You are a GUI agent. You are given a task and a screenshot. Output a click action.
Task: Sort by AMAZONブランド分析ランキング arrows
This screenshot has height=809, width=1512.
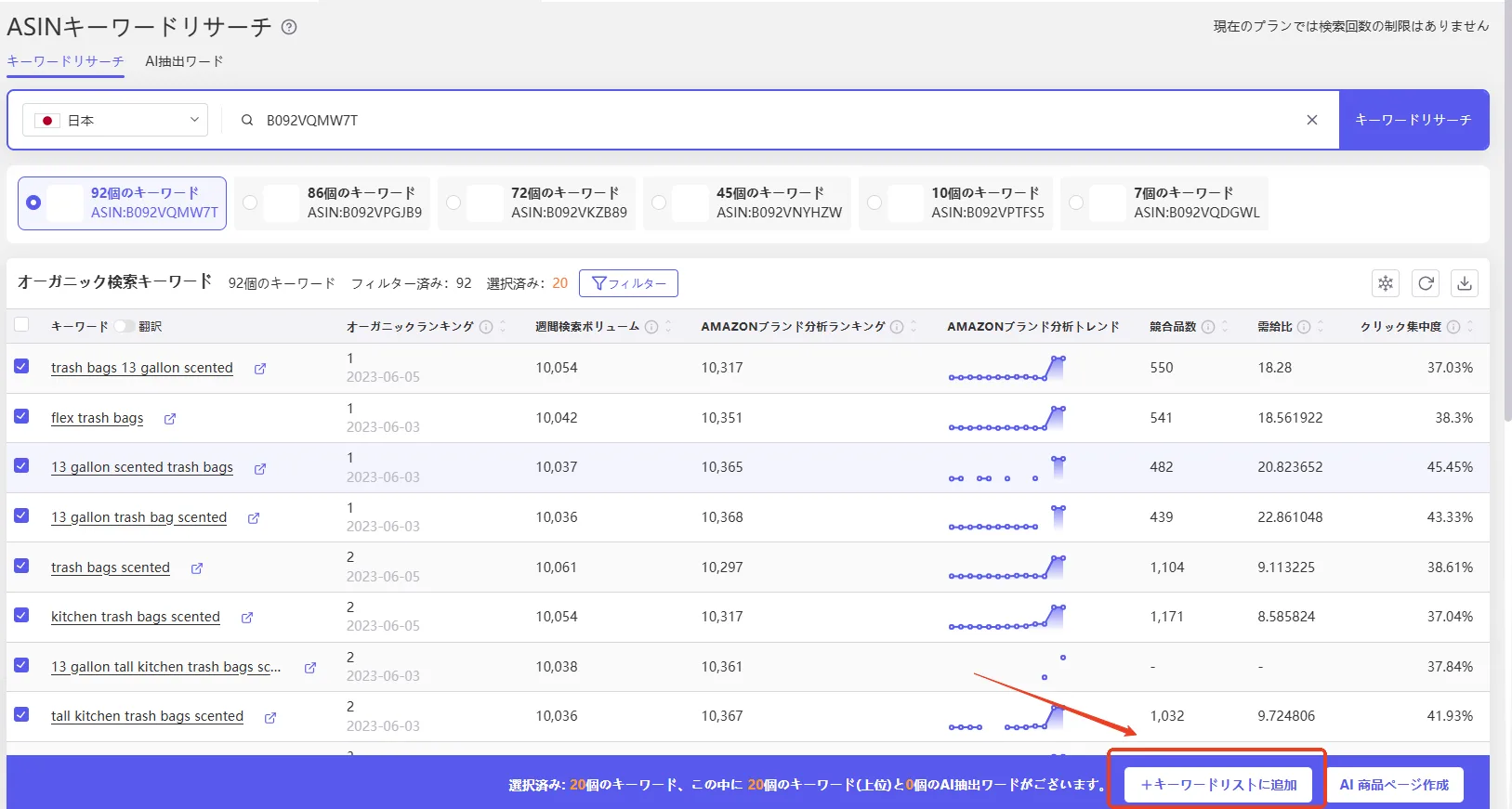coord(914,327)
